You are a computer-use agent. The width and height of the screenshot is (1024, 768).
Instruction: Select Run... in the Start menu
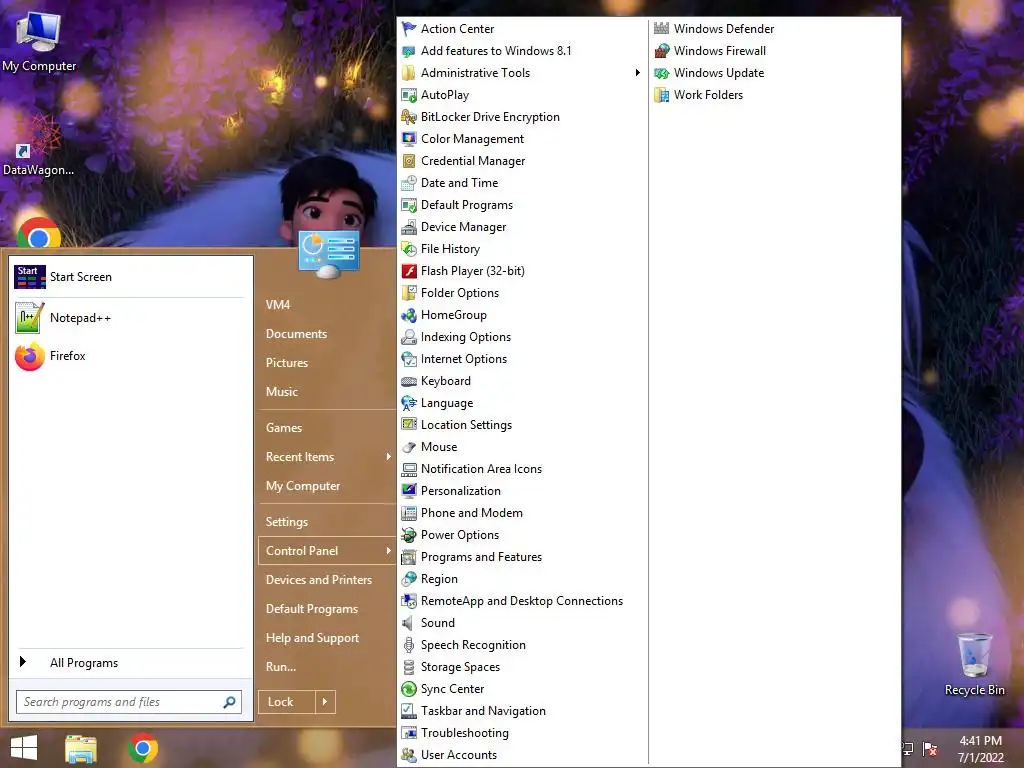tap(281, 667)
